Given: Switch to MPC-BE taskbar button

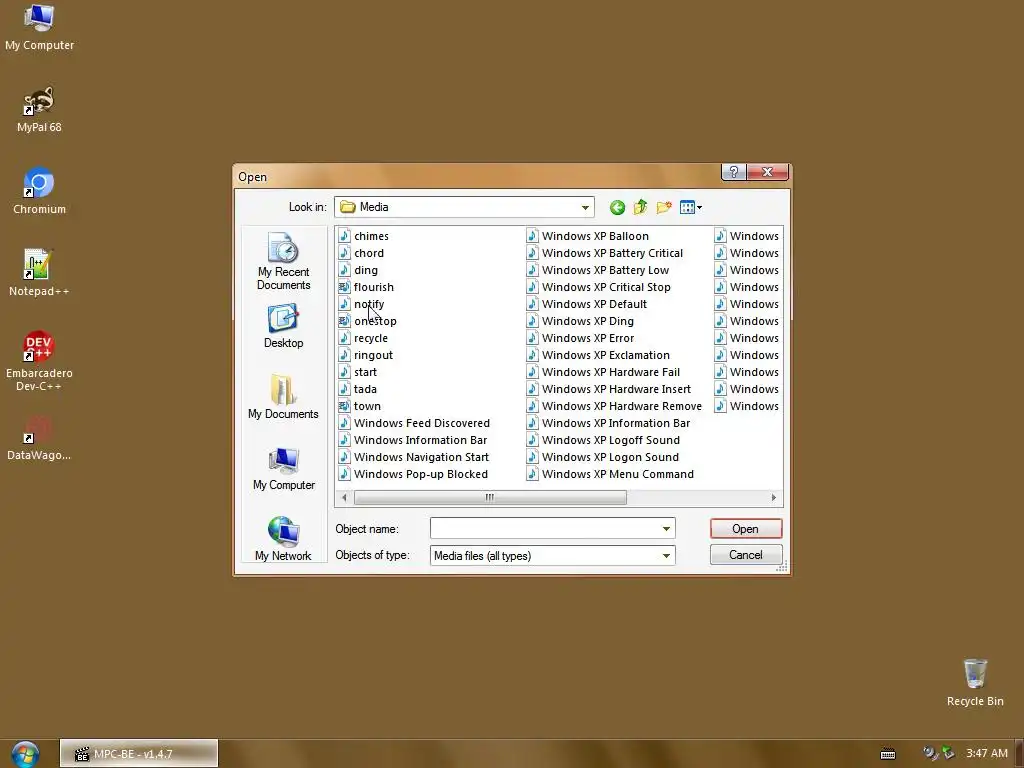Looking at the screenshot, I should 138,754.
